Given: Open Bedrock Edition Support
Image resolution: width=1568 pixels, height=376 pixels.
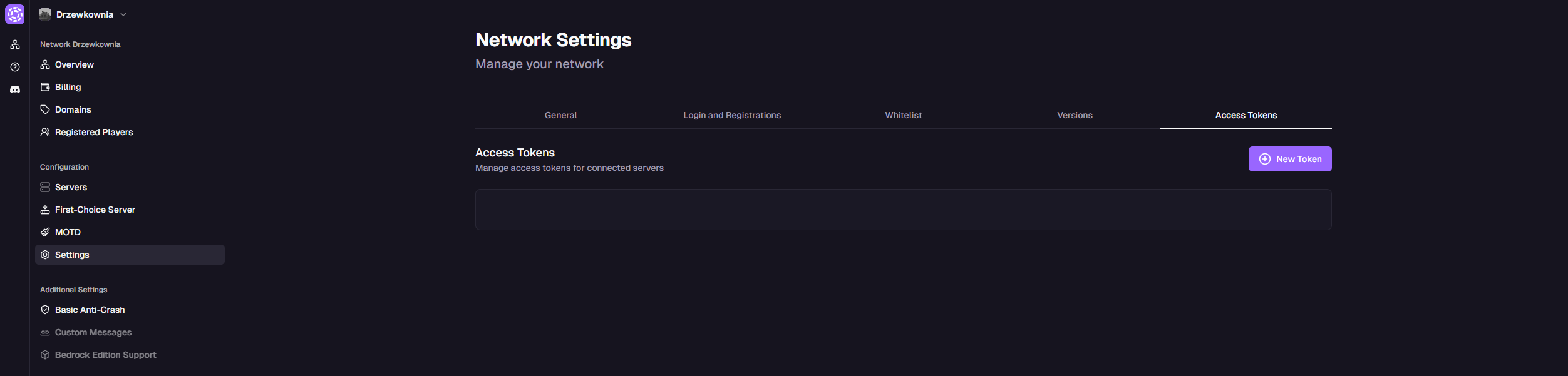Looking at the screenshot, I should 105,355.
